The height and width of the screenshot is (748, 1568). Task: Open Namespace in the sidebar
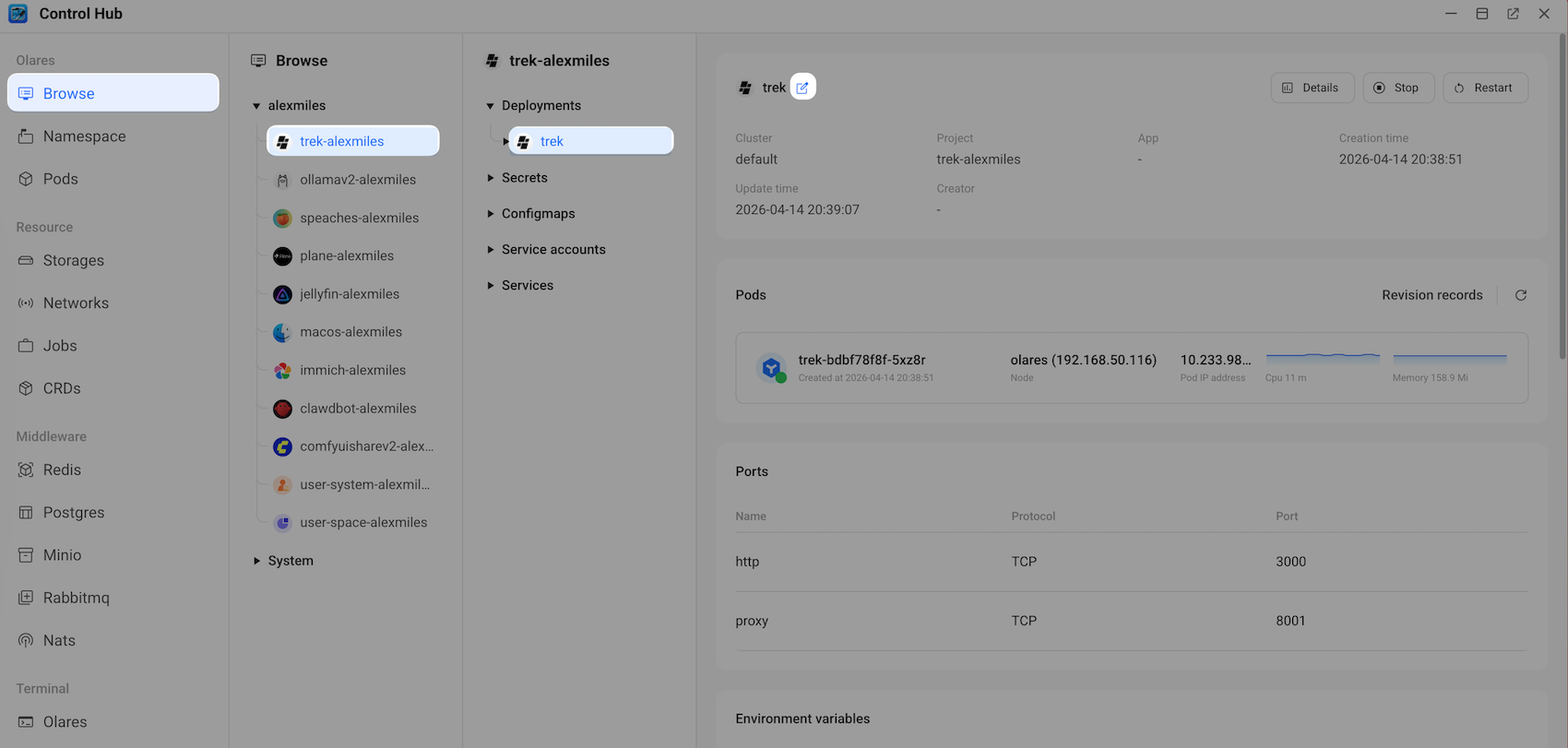pyautogui.click(x=84, y=137)
